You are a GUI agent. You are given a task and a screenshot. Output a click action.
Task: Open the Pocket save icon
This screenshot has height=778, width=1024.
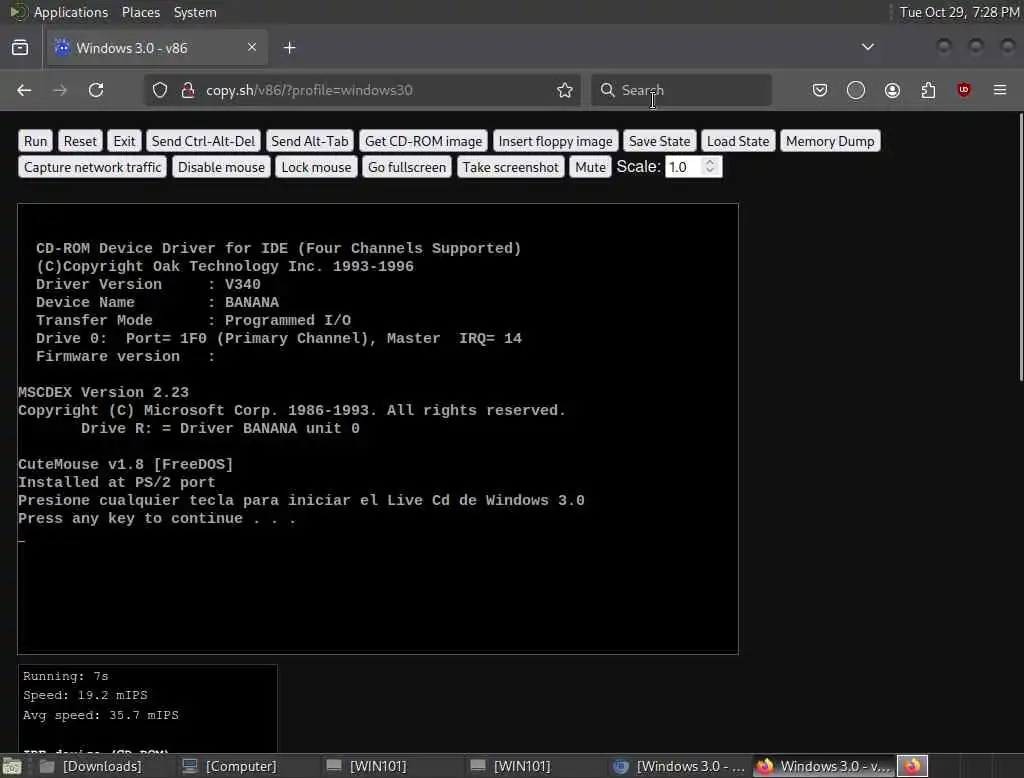[820, 90]
